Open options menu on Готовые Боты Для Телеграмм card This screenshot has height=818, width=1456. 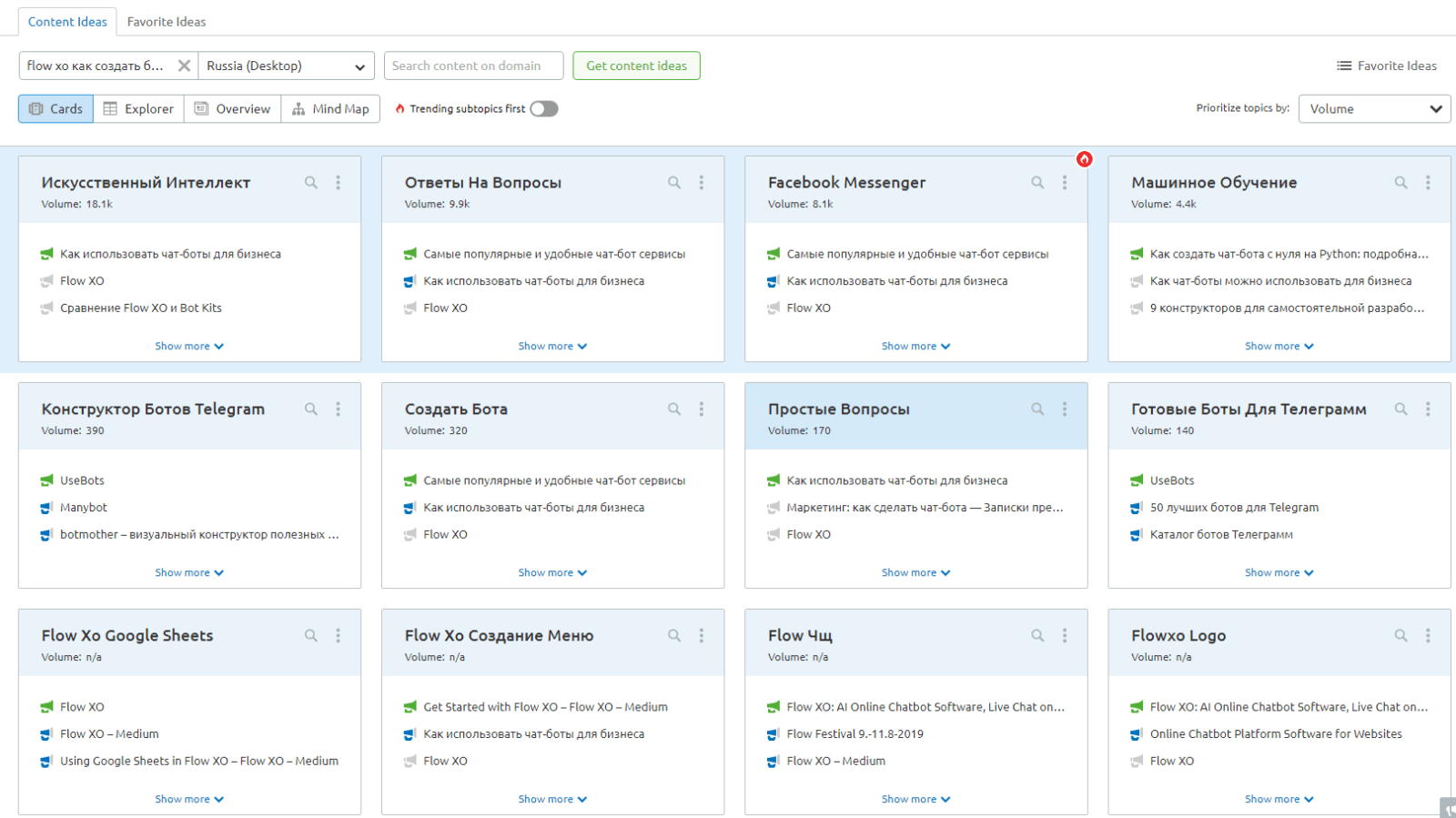coord(1428,409)
